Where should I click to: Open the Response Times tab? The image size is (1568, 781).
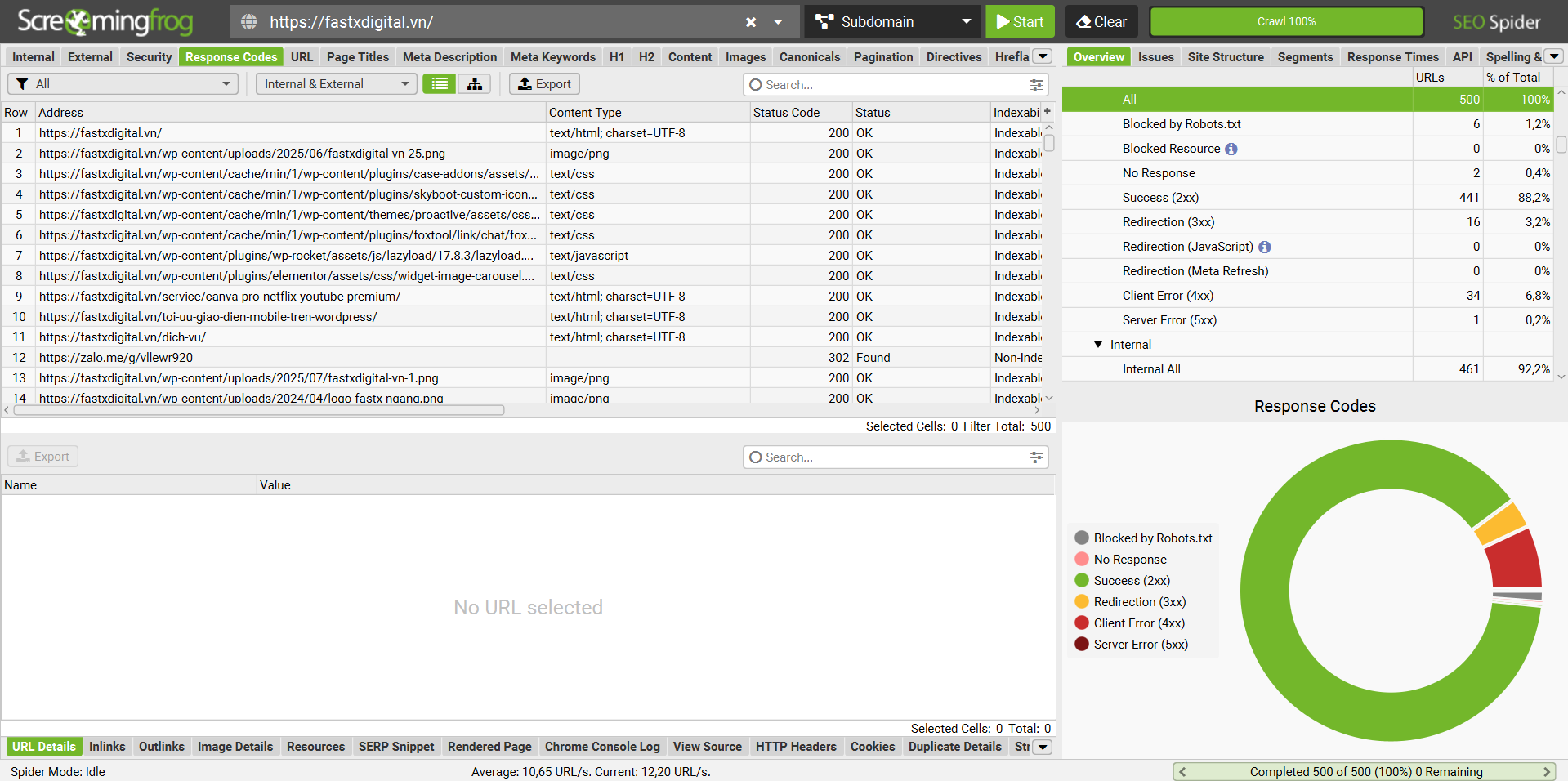coord(1392,57)
